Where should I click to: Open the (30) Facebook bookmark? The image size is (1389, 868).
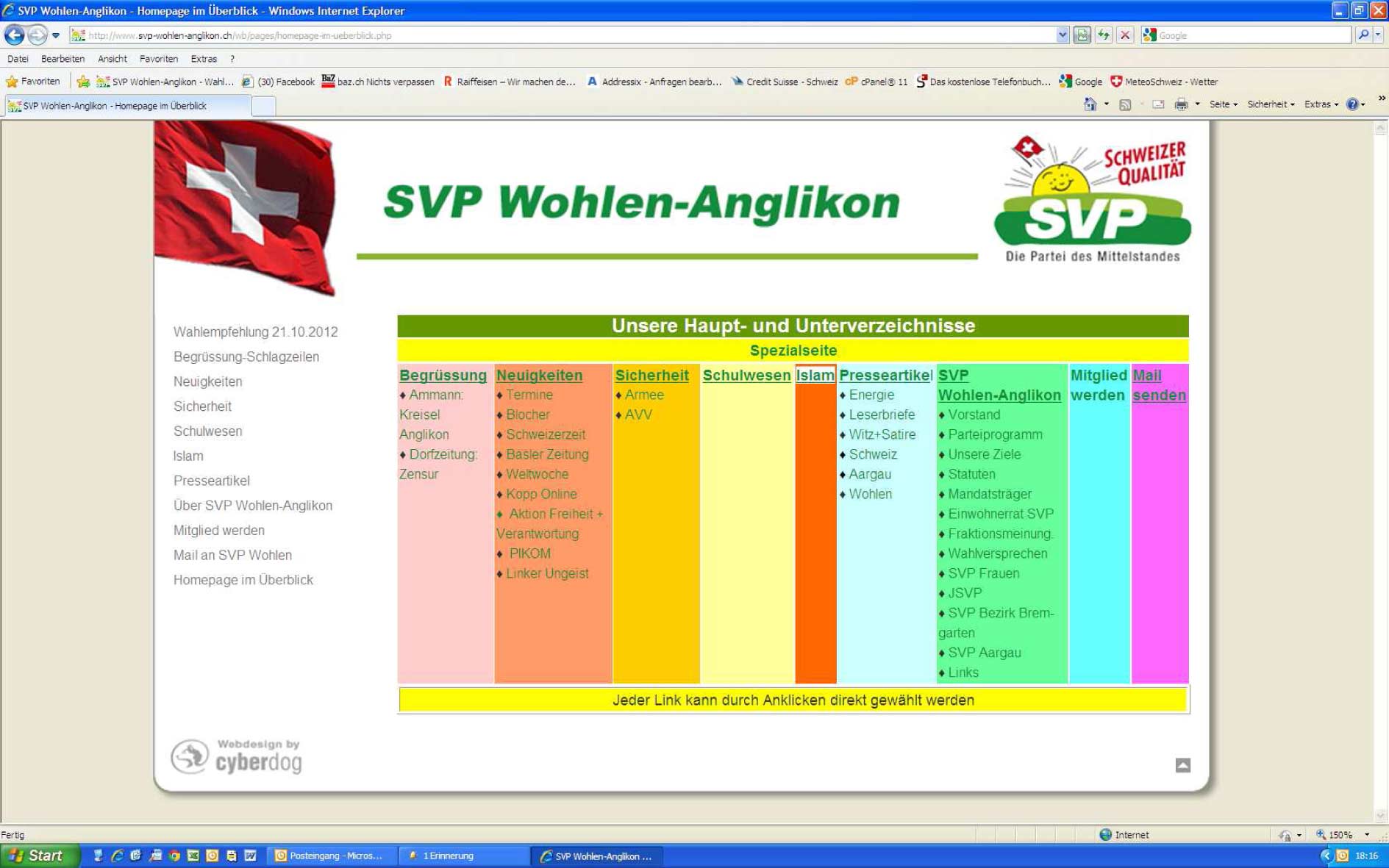click(278, 82)
